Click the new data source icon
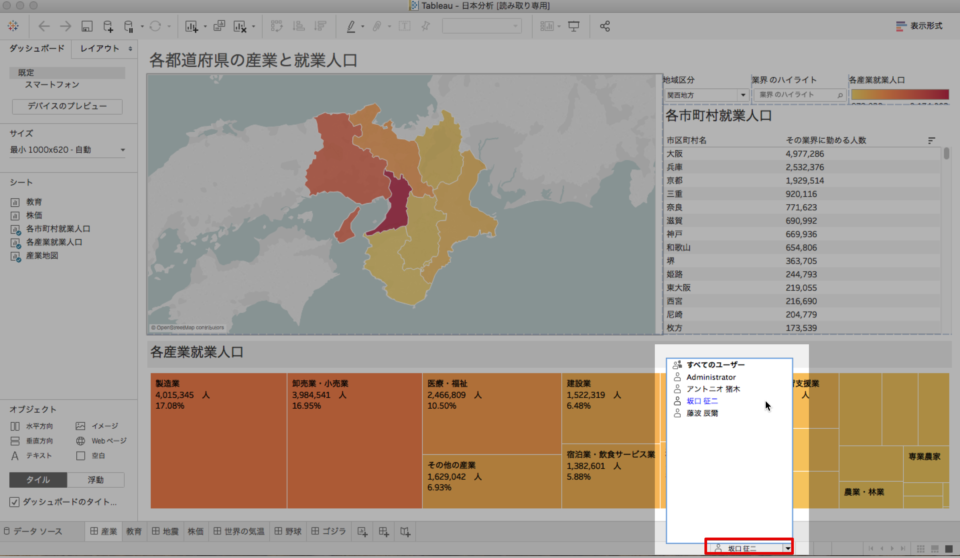Viewport: 960px width, 558px height. point(108,26)
